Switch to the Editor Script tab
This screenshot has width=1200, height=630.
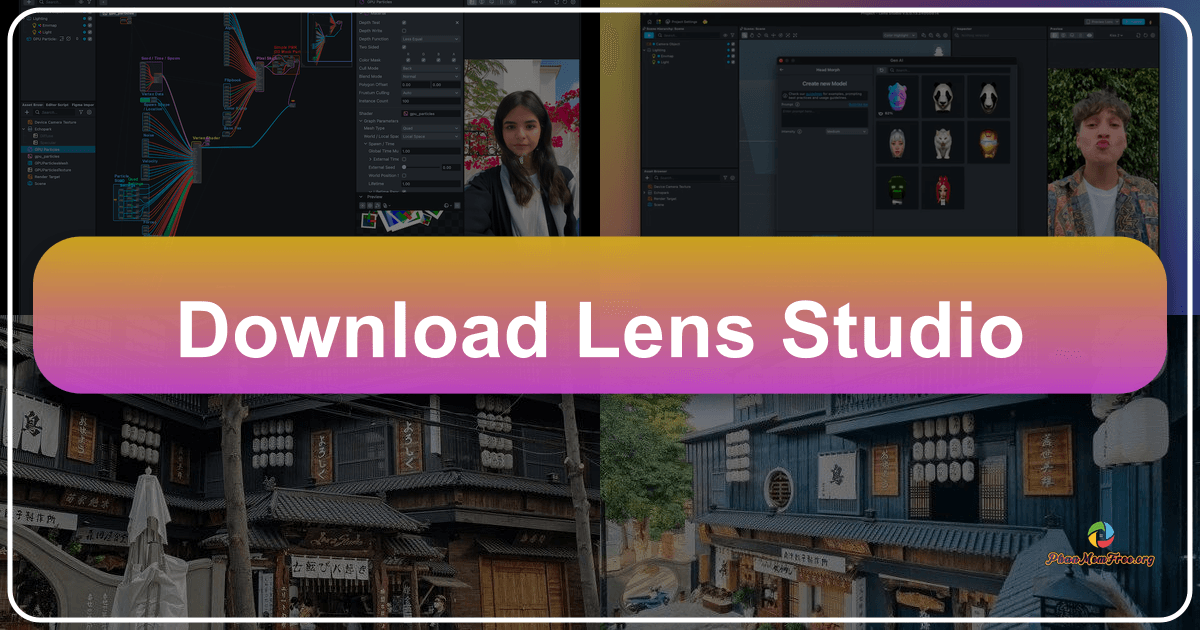pyautogui.click(x=56, y=105)
